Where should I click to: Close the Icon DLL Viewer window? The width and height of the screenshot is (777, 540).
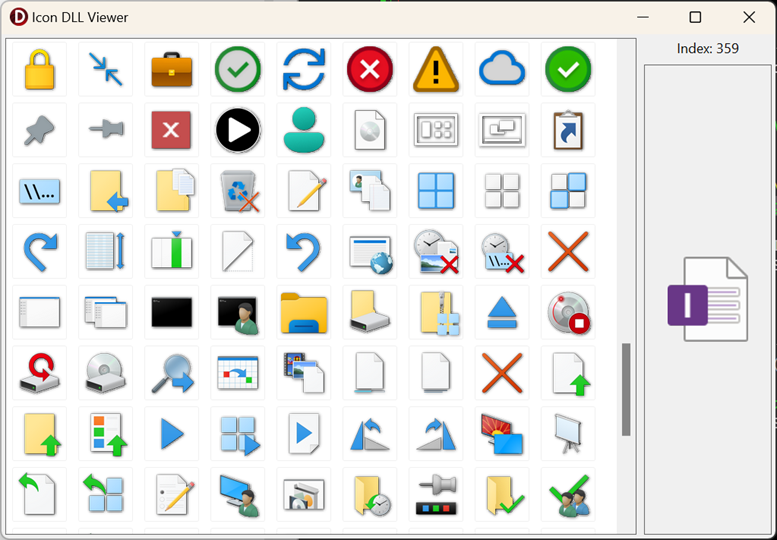click(749, 17)
